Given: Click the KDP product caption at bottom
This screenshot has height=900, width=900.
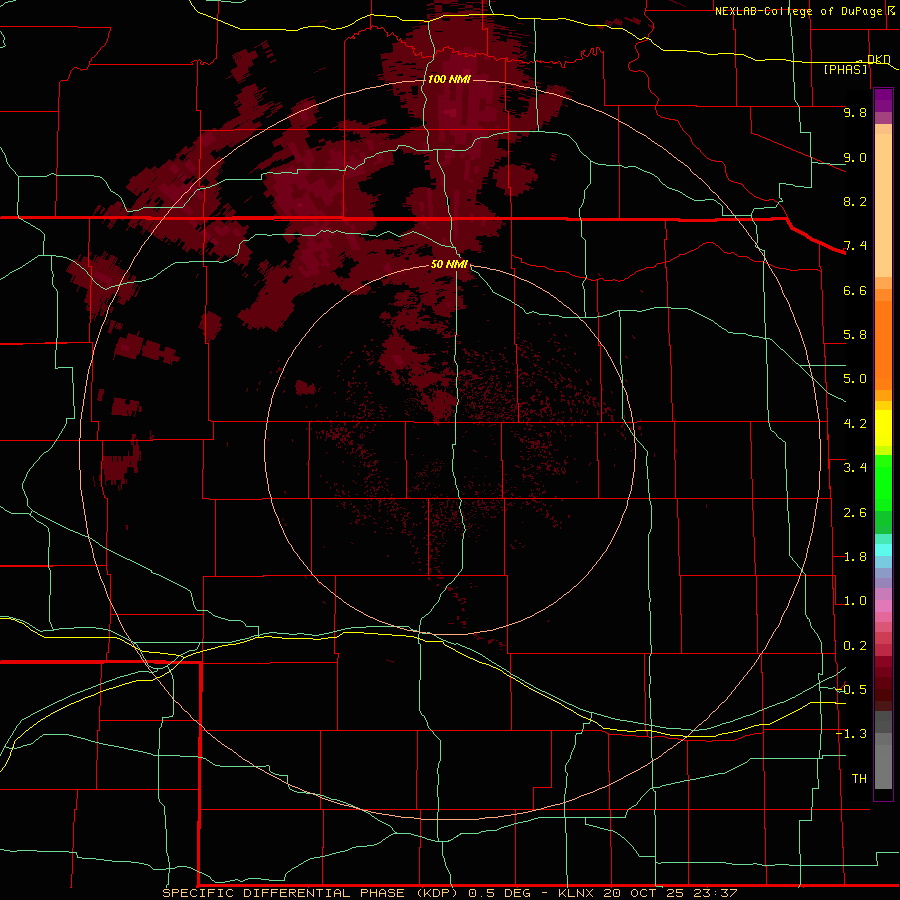Looking at the screenshot, I should tap(449, 893).
